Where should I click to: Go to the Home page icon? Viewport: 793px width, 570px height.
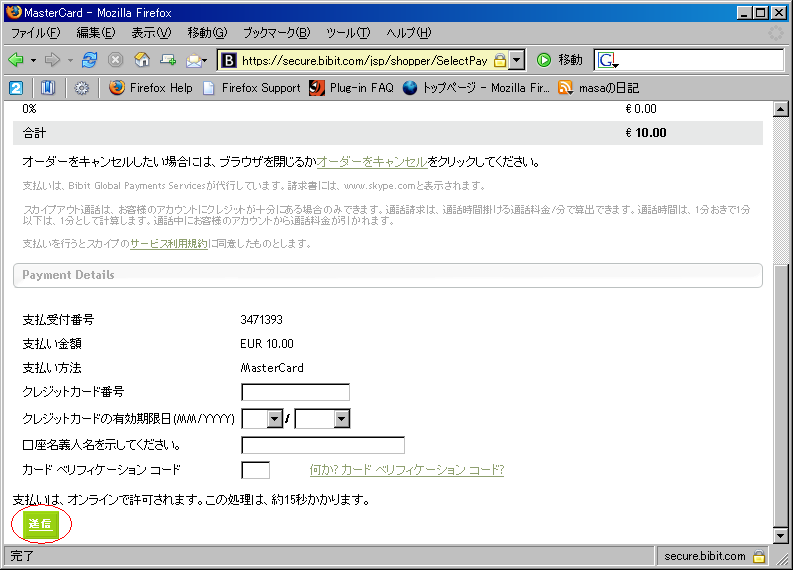(142, 60)
